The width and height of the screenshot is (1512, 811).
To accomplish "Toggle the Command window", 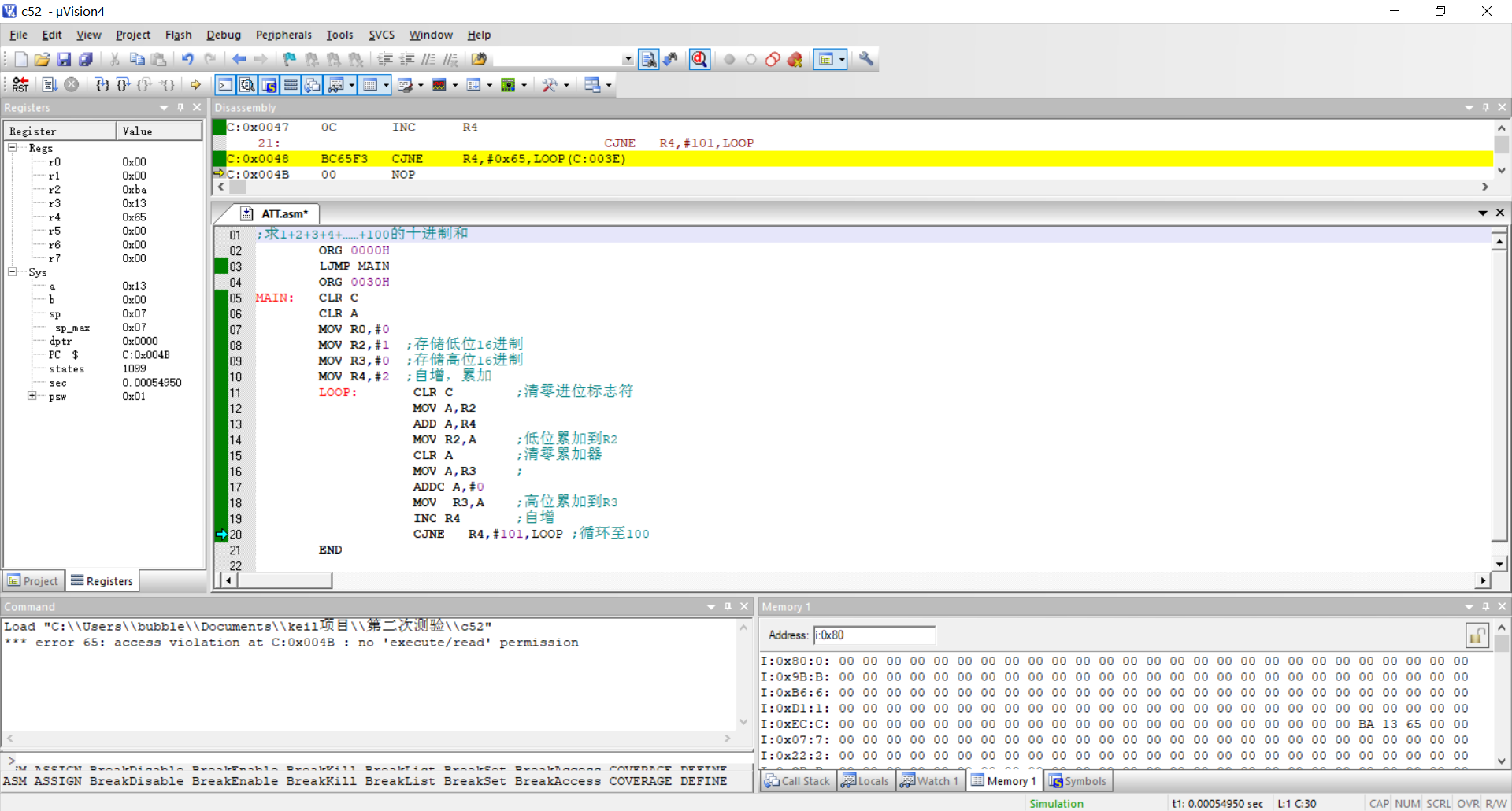I will 225,84.
